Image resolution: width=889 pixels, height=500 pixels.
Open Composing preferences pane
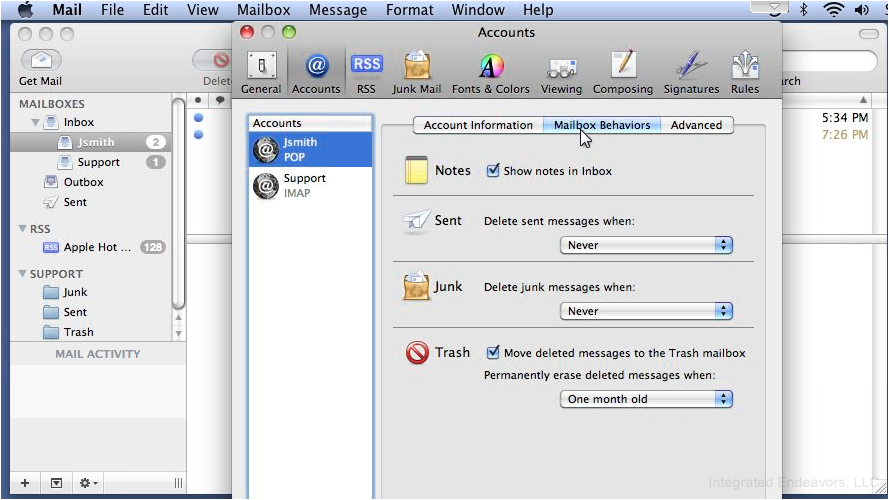(x=623, y=73)
